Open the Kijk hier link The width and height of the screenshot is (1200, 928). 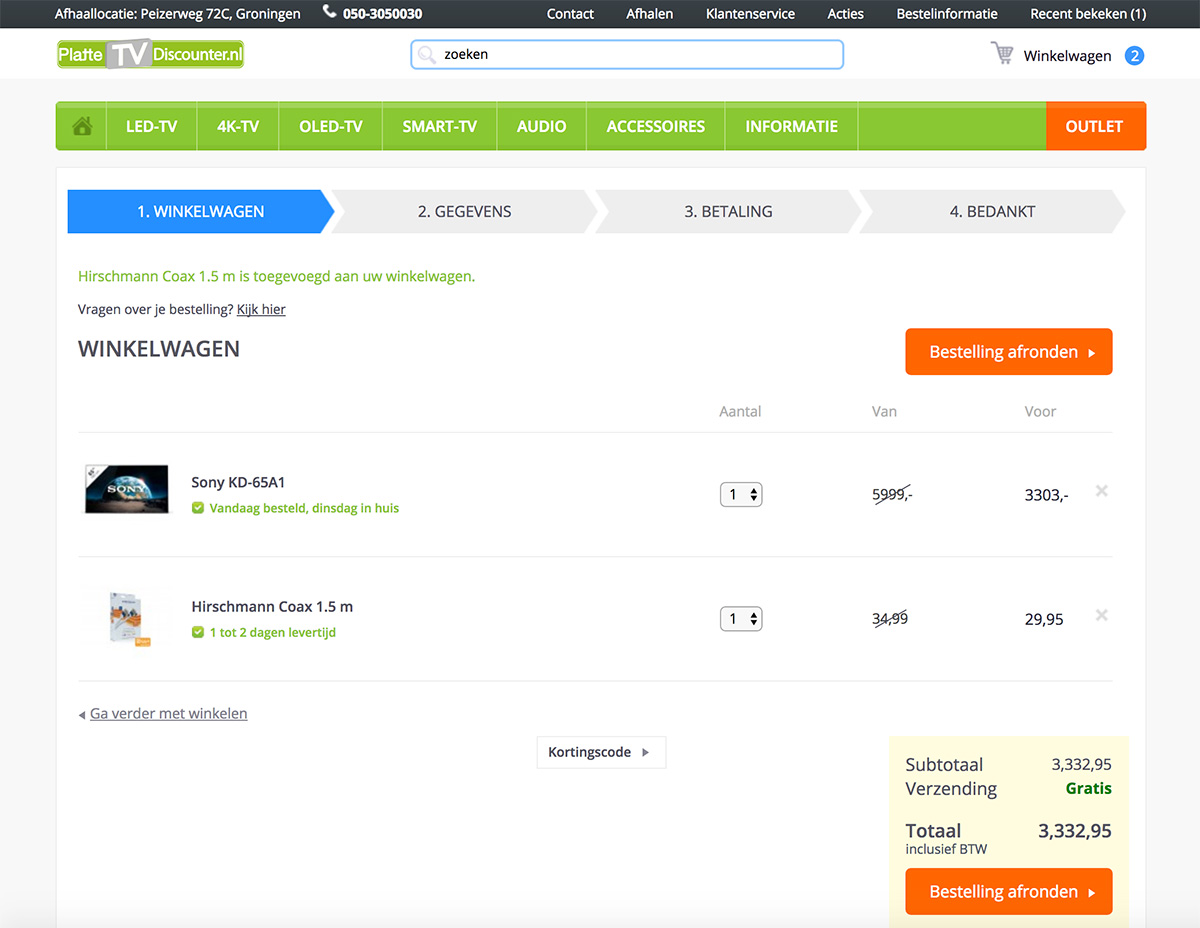[x=261, y=309]
